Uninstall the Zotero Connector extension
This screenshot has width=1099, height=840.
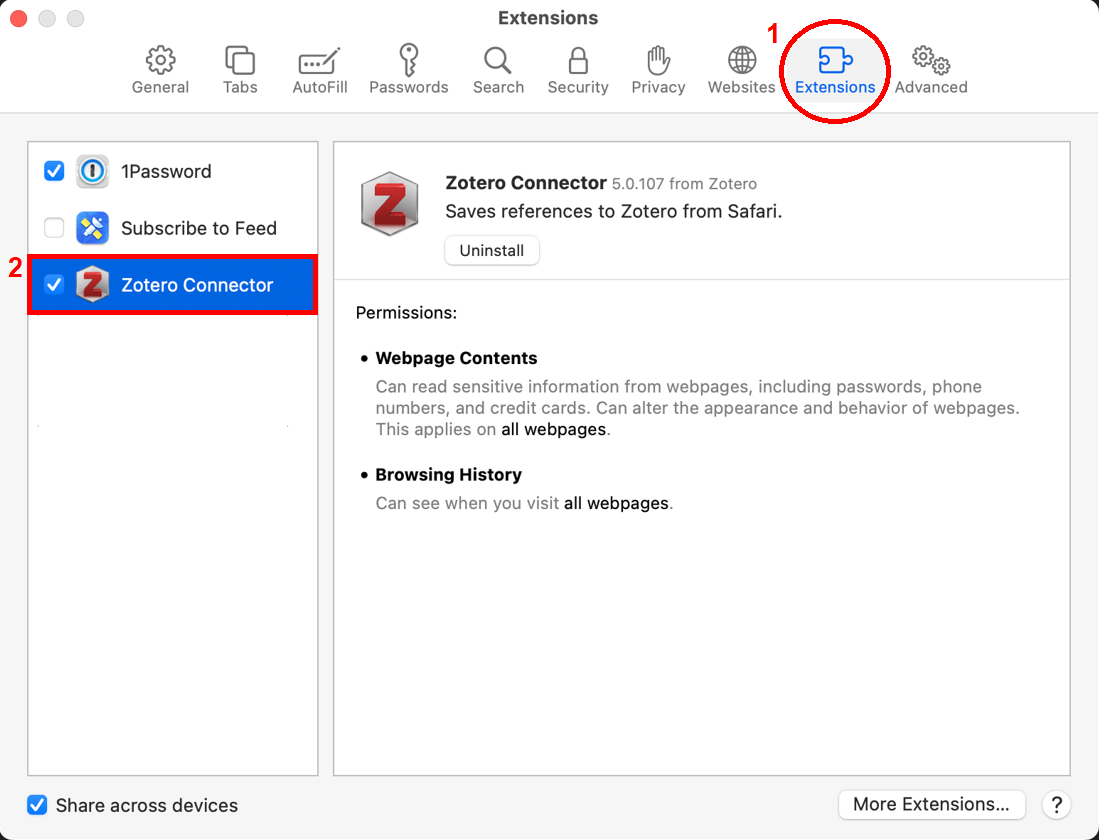pos(492,250)
